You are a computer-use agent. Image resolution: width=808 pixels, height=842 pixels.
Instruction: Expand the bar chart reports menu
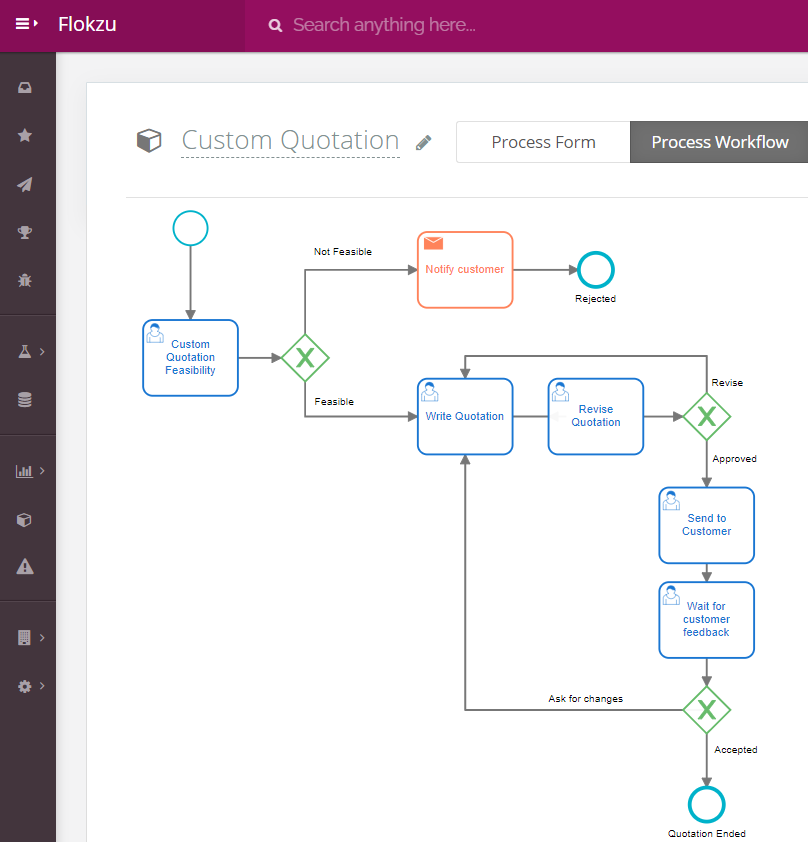point(28,471)
